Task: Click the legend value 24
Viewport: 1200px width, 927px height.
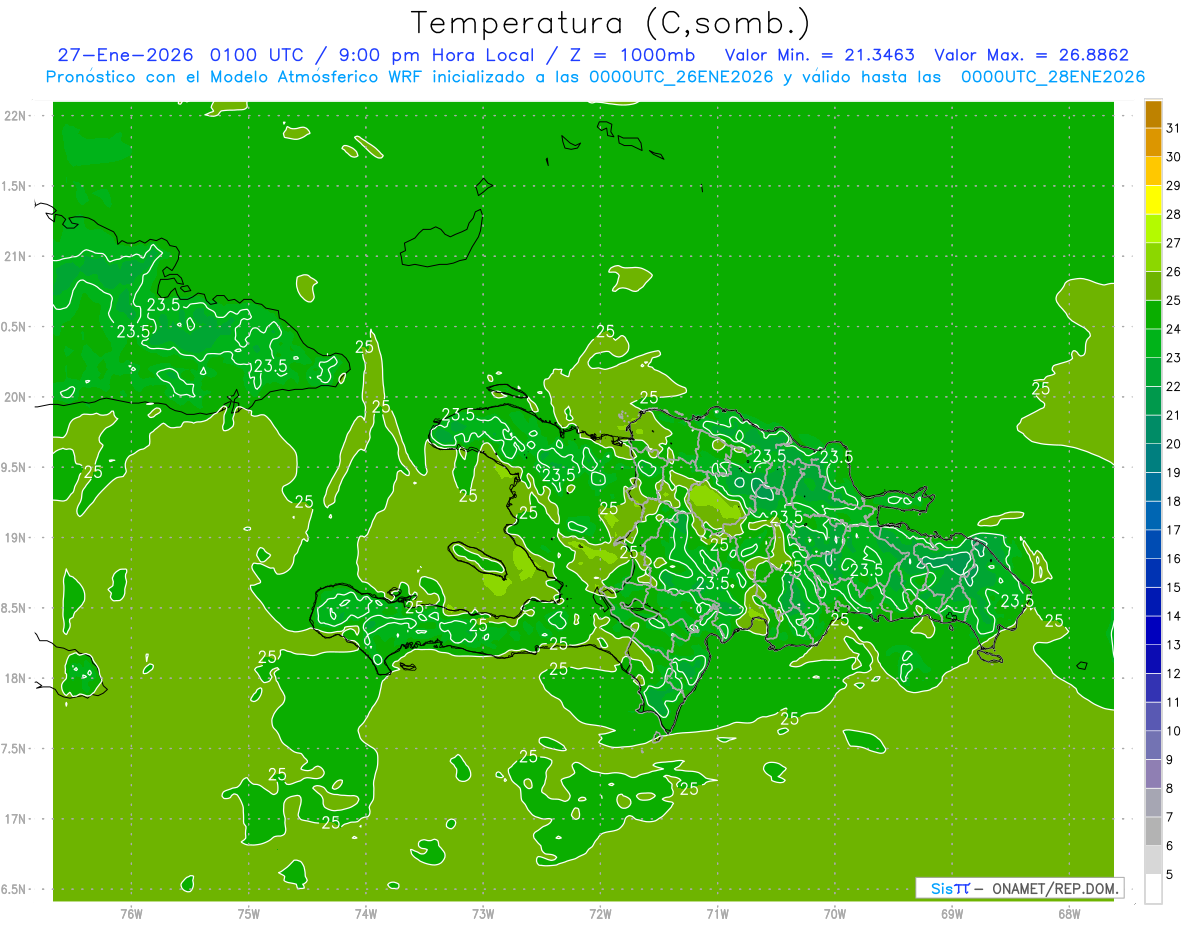Action: click(x=1173, y=329)
